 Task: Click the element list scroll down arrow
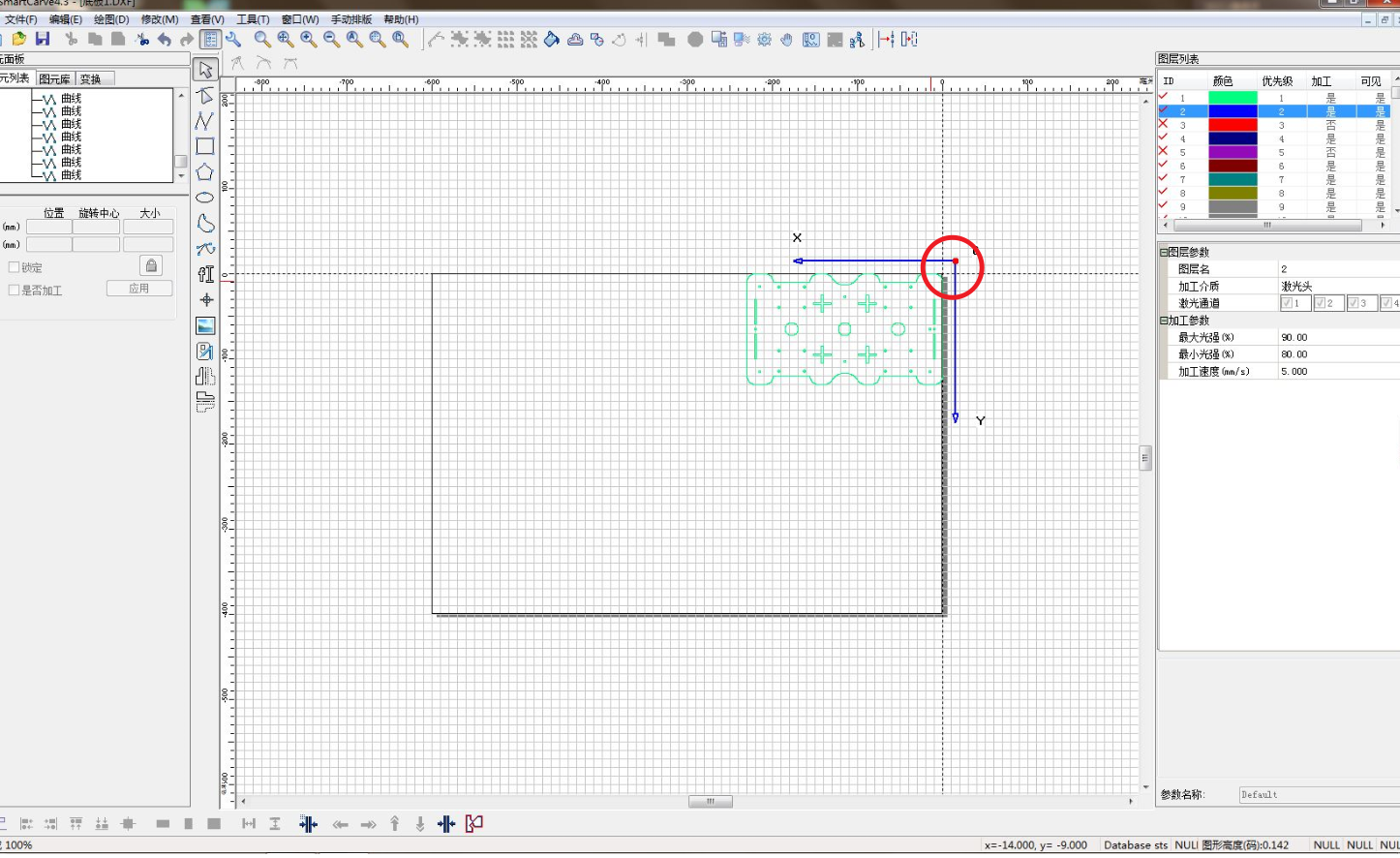(181, 176)
